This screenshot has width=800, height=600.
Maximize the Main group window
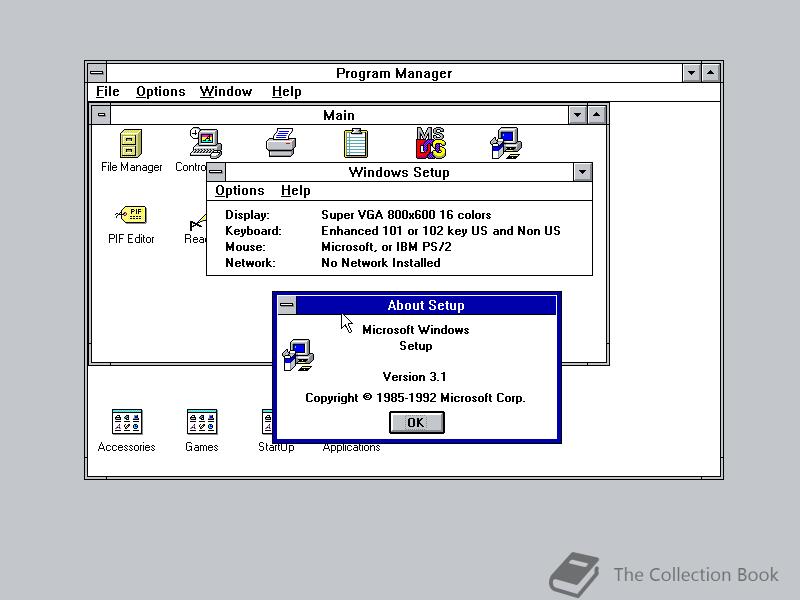(x=596, y=115)
